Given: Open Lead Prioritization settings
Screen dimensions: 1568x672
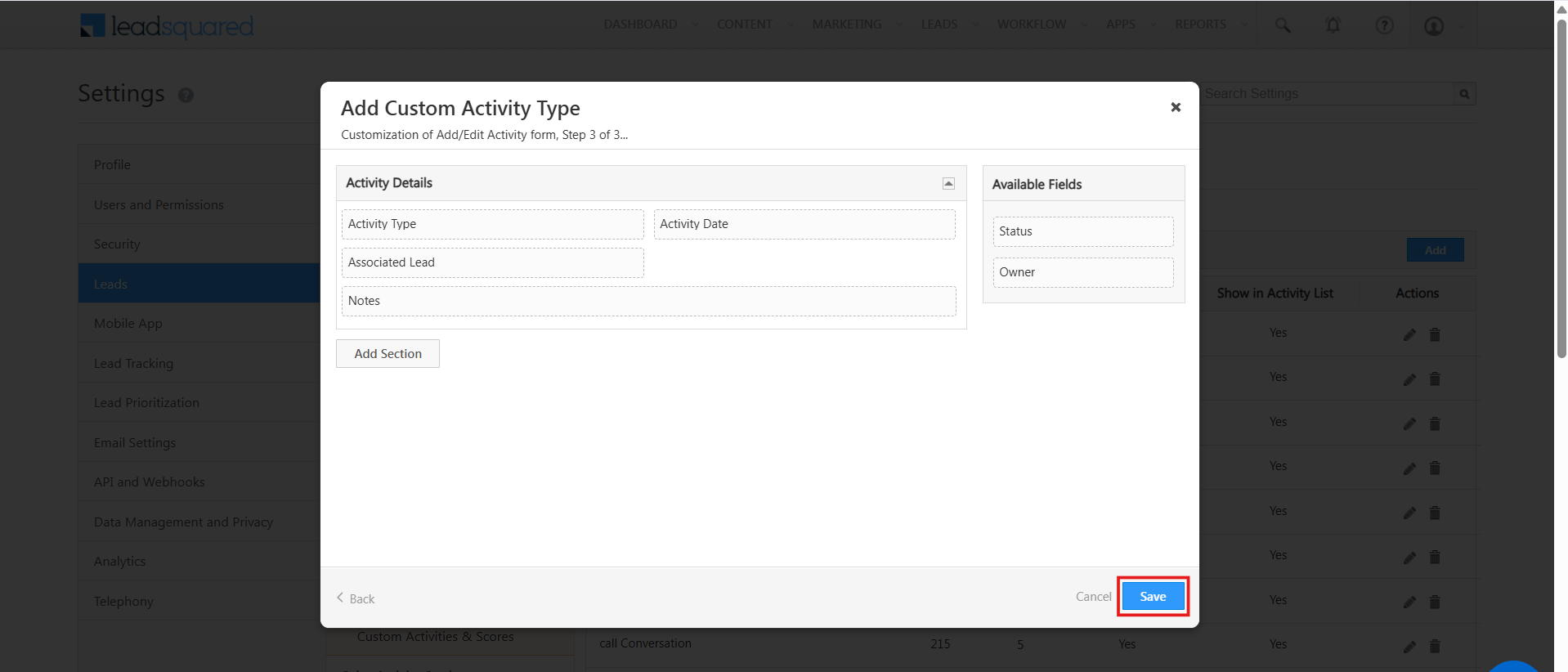Looking at the screenshot, I should pos(199,402).
